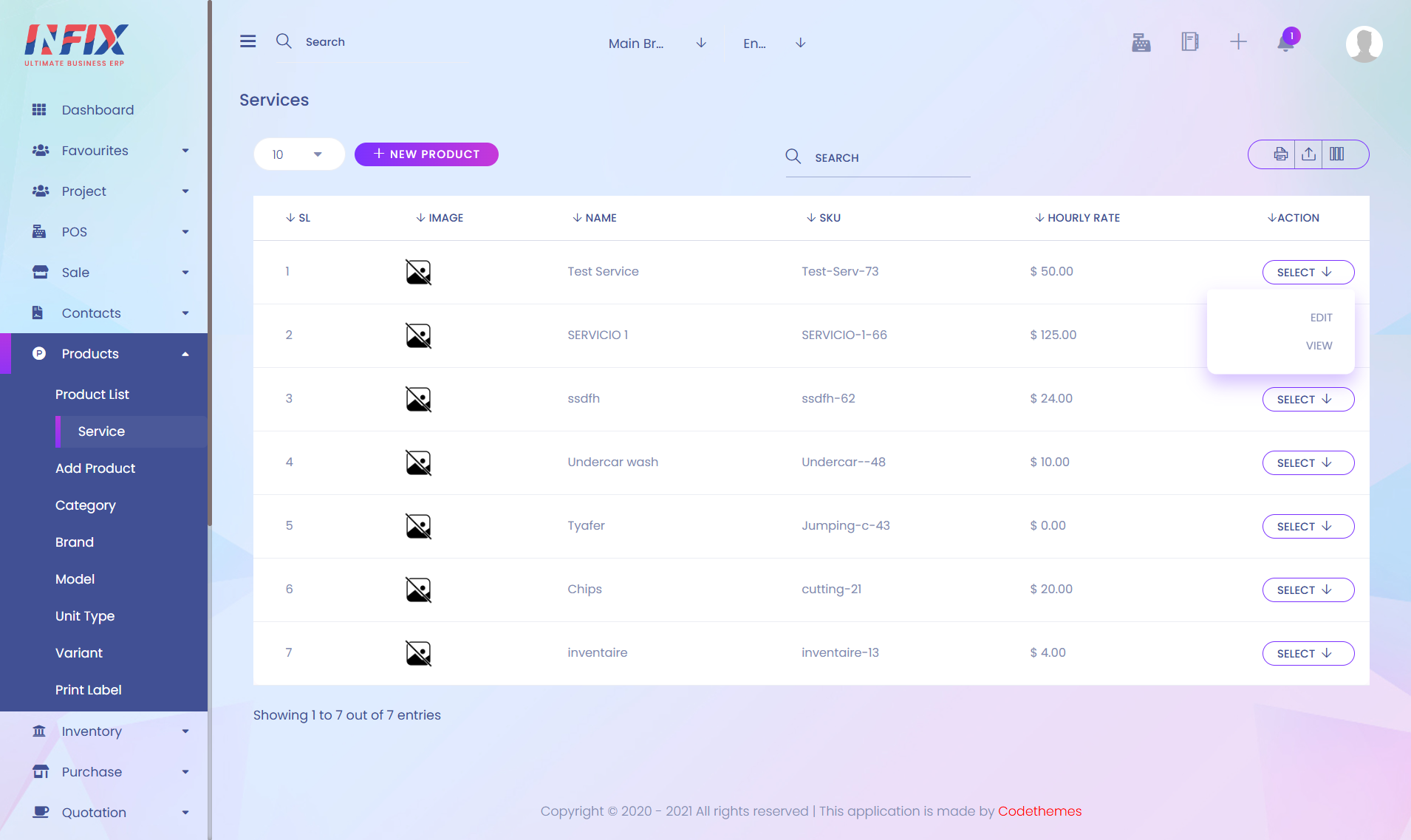Click the column visibility icon above the table
The image size is (1411, 840).
(1336, 154)
